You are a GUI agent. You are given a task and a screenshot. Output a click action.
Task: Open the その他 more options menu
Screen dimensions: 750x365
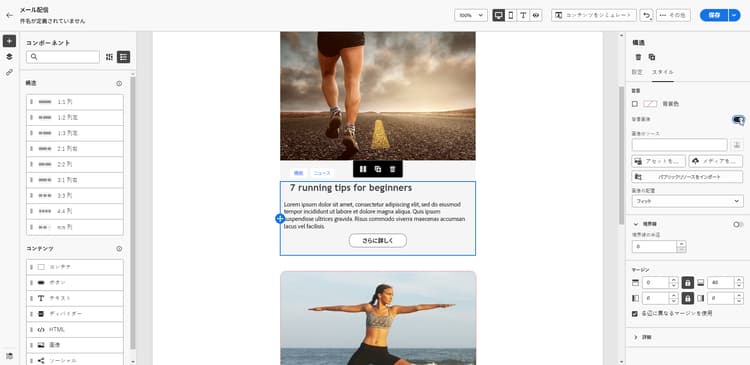(673, 15)
